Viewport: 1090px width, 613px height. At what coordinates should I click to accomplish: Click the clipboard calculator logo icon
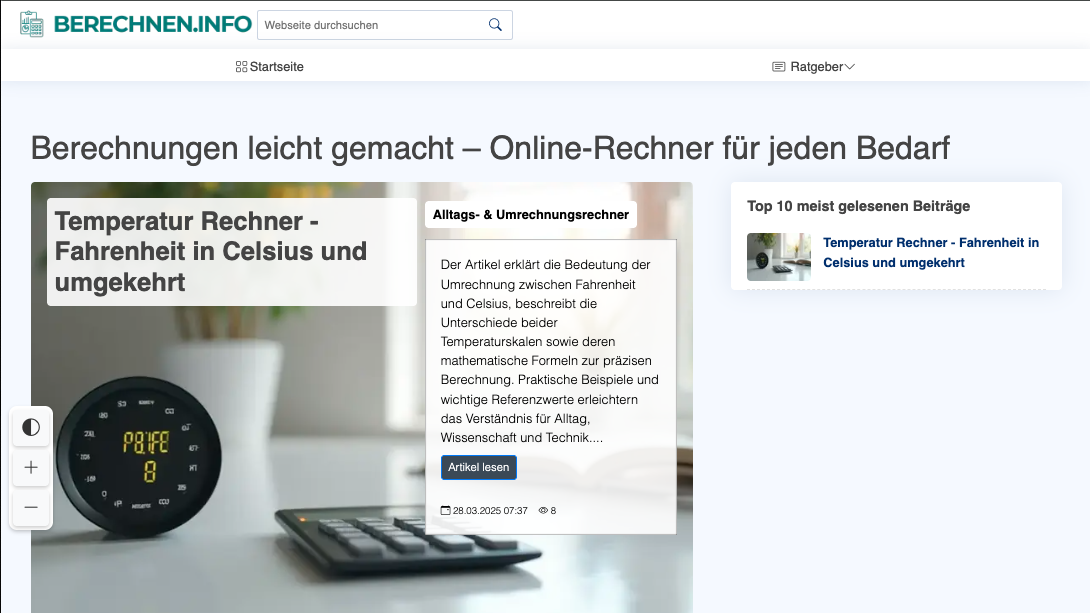click(x=32, y=25)
